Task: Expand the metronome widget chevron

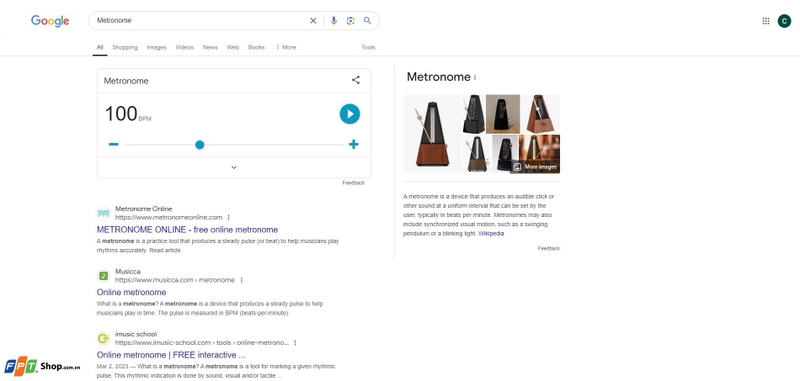Action: point(234,167)
